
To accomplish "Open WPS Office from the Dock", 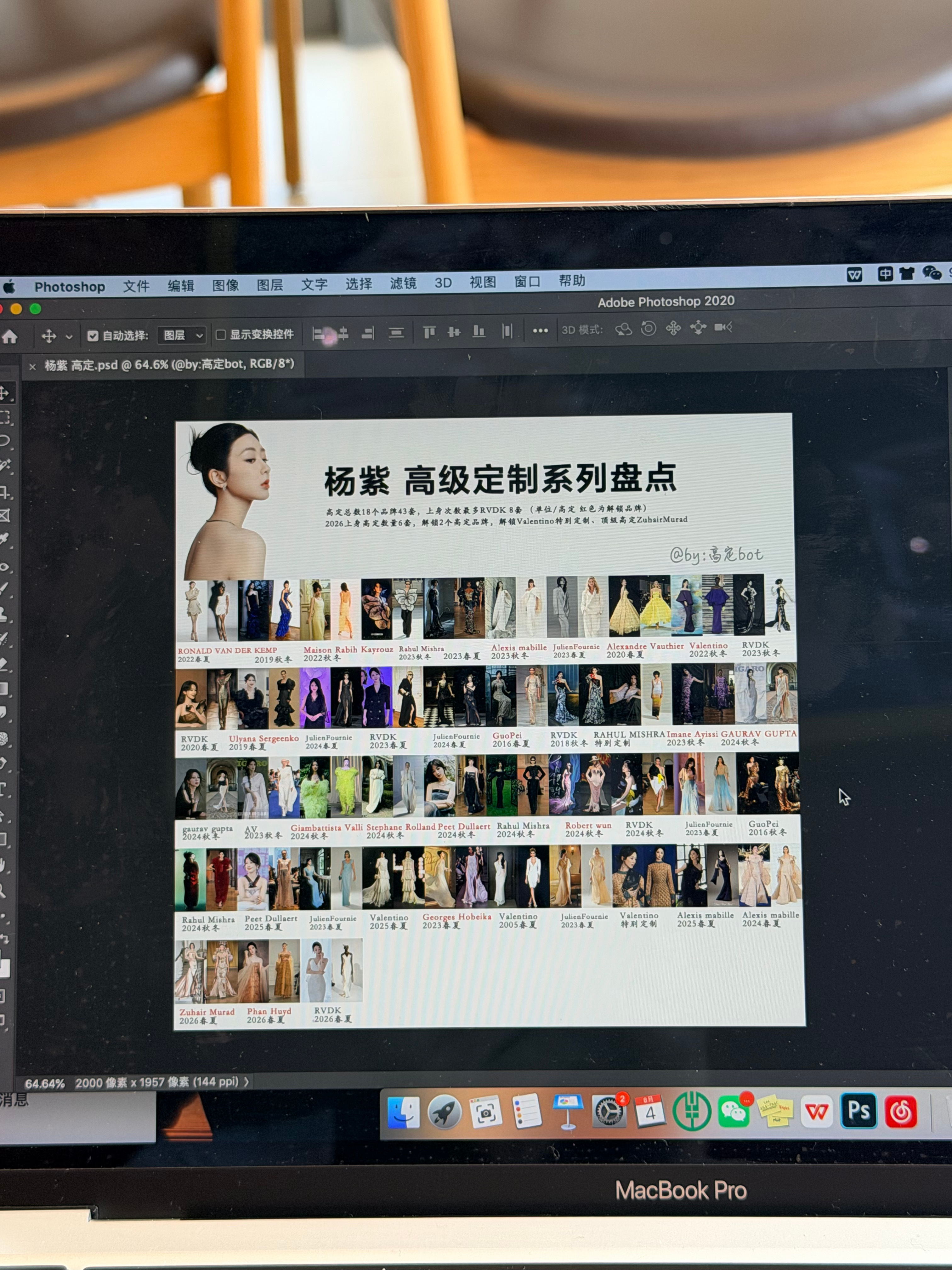I will click(817, 1111).
